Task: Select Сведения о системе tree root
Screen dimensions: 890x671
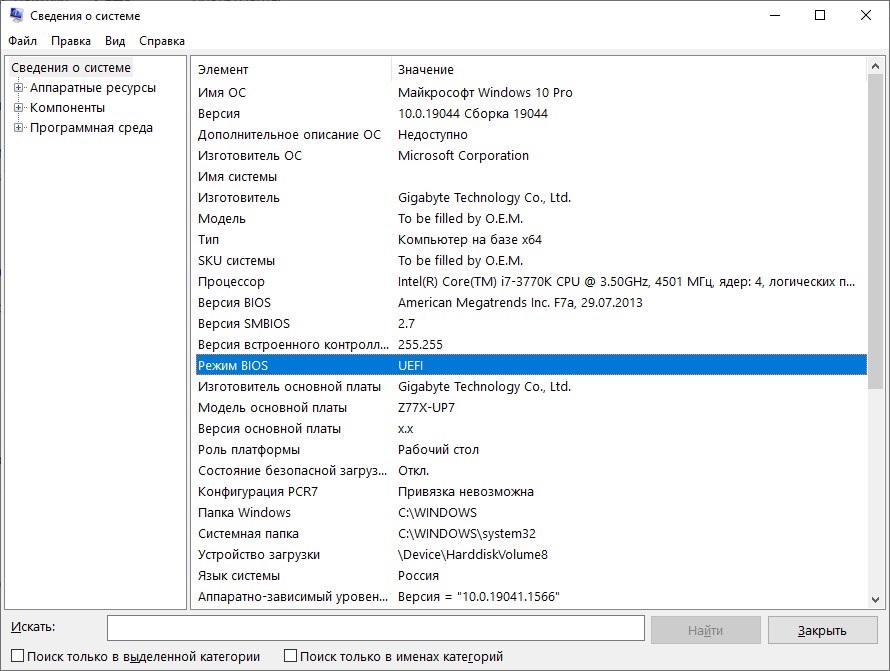Action: tap(71, 68)
